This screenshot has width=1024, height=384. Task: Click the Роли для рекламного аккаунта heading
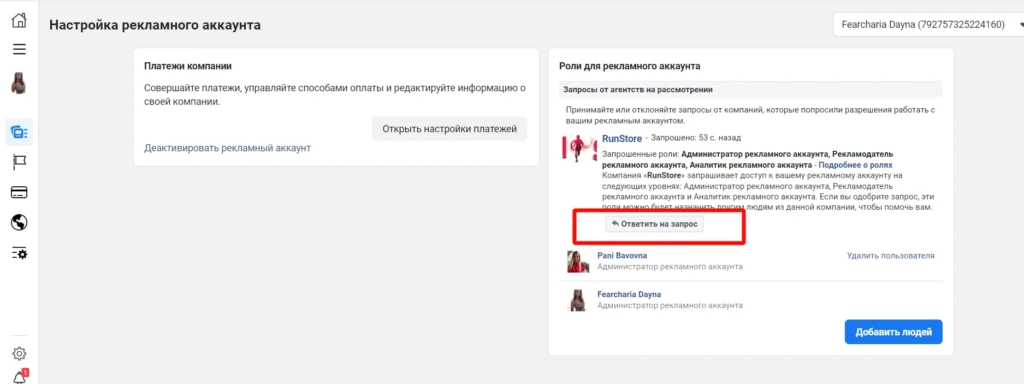point(630,66)
